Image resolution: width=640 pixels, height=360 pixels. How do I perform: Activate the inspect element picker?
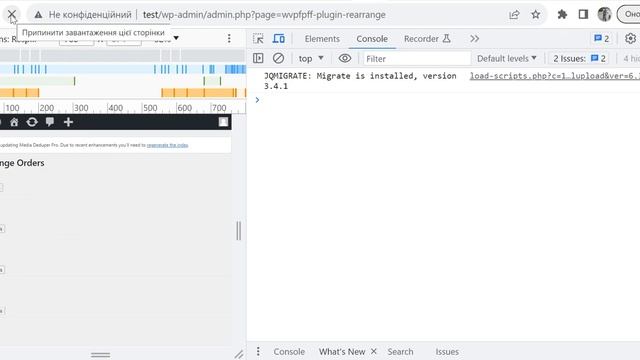(258, 39)
